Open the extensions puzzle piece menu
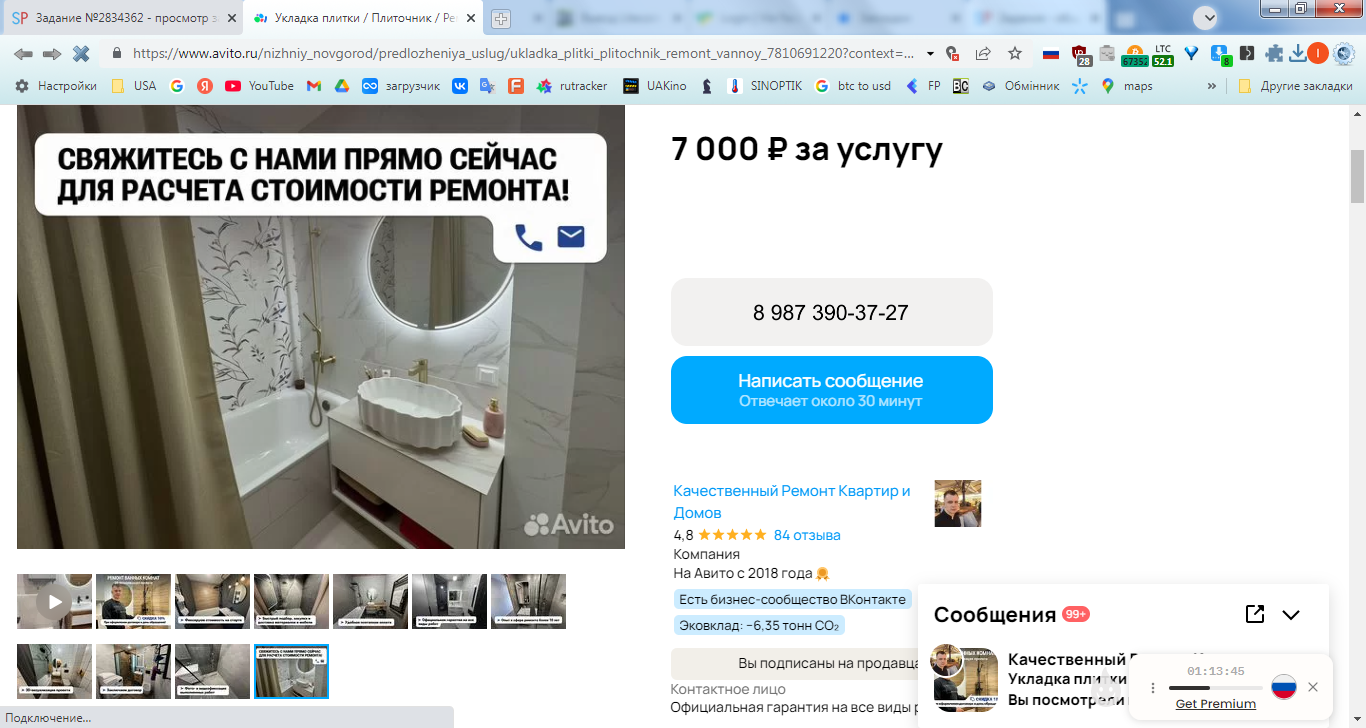 (x=1274, y=54)
